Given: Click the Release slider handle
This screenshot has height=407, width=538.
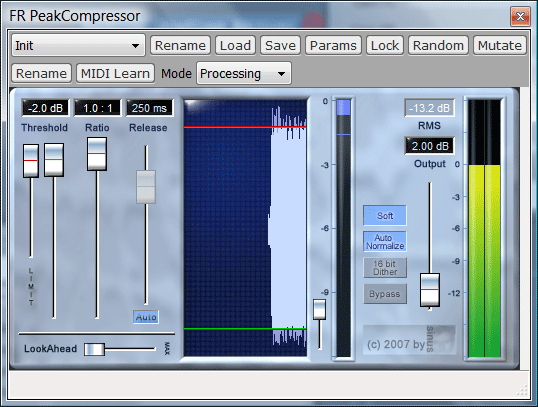Looking at the screenshot, I should [x=146, y=187].
